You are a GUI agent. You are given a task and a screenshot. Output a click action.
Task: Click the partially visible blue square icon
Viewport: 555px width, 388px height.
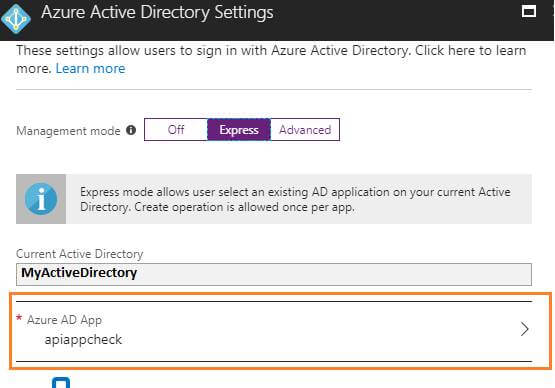pyautogui.click(x=61, y=383)
